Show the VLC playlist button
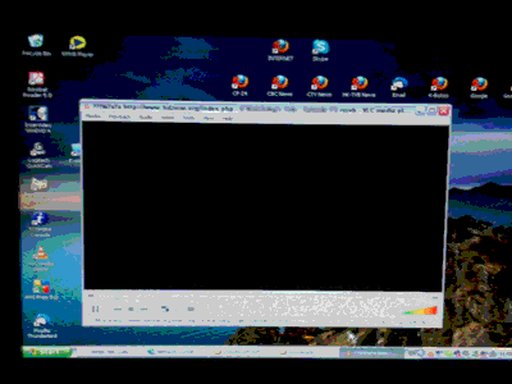The height and width of the screenshot is (384, 512). (x=191, y=309)
